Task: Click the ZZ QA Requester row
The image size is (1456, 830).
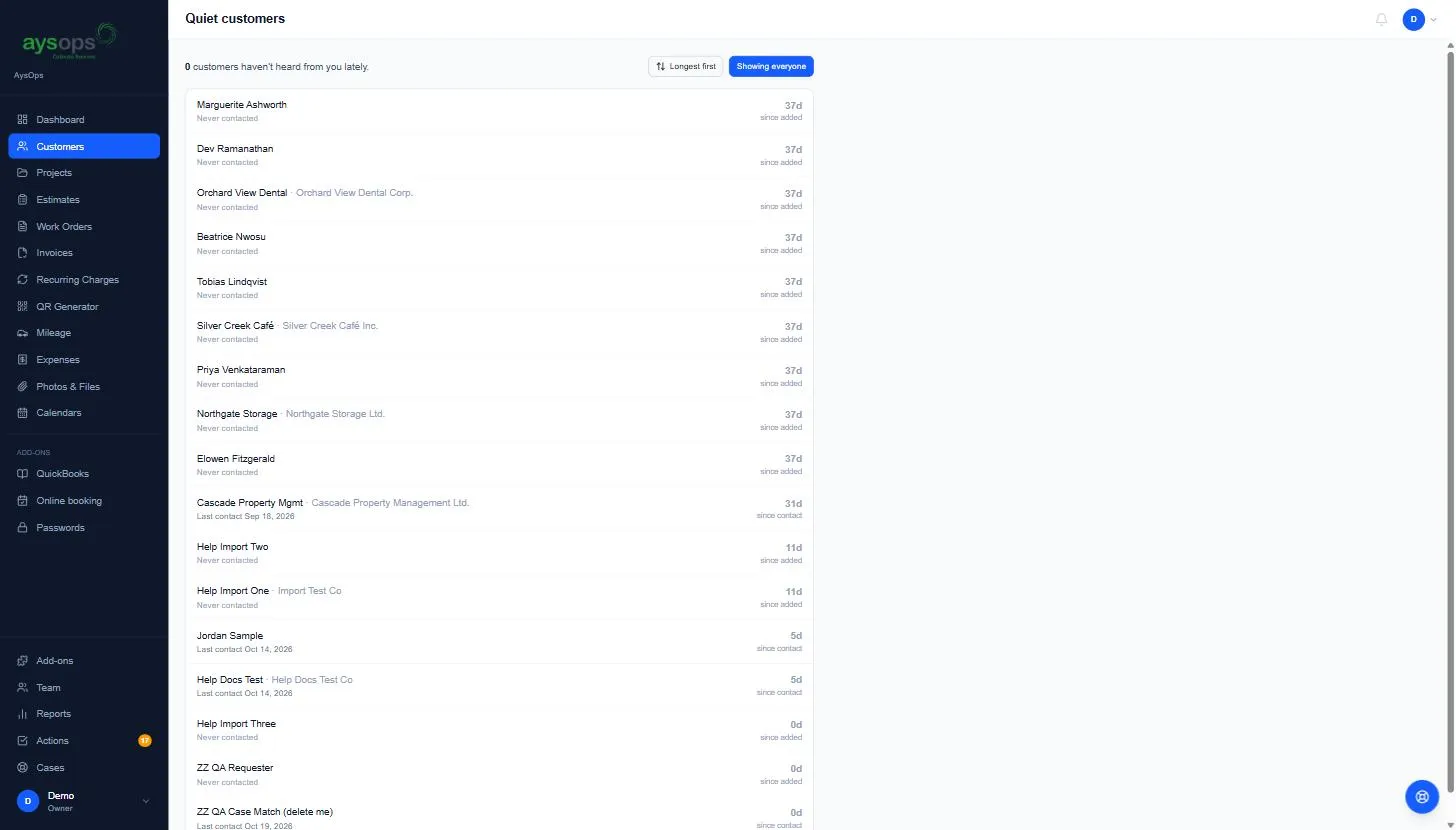Action: (499, 774)
